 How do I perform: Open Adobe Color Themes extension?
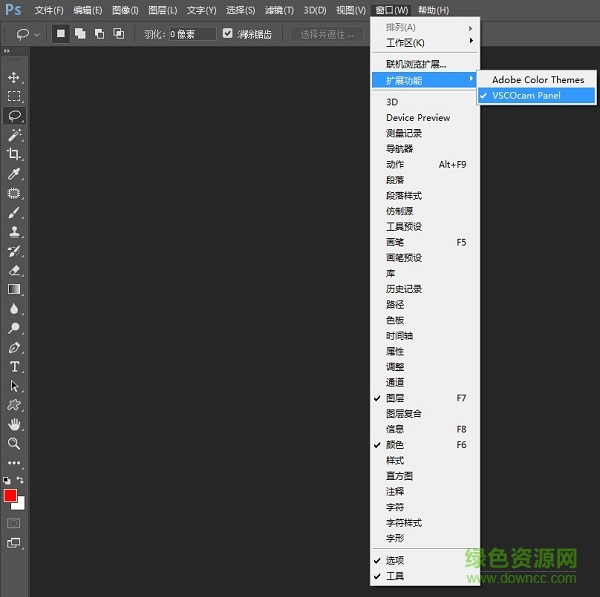538,80
